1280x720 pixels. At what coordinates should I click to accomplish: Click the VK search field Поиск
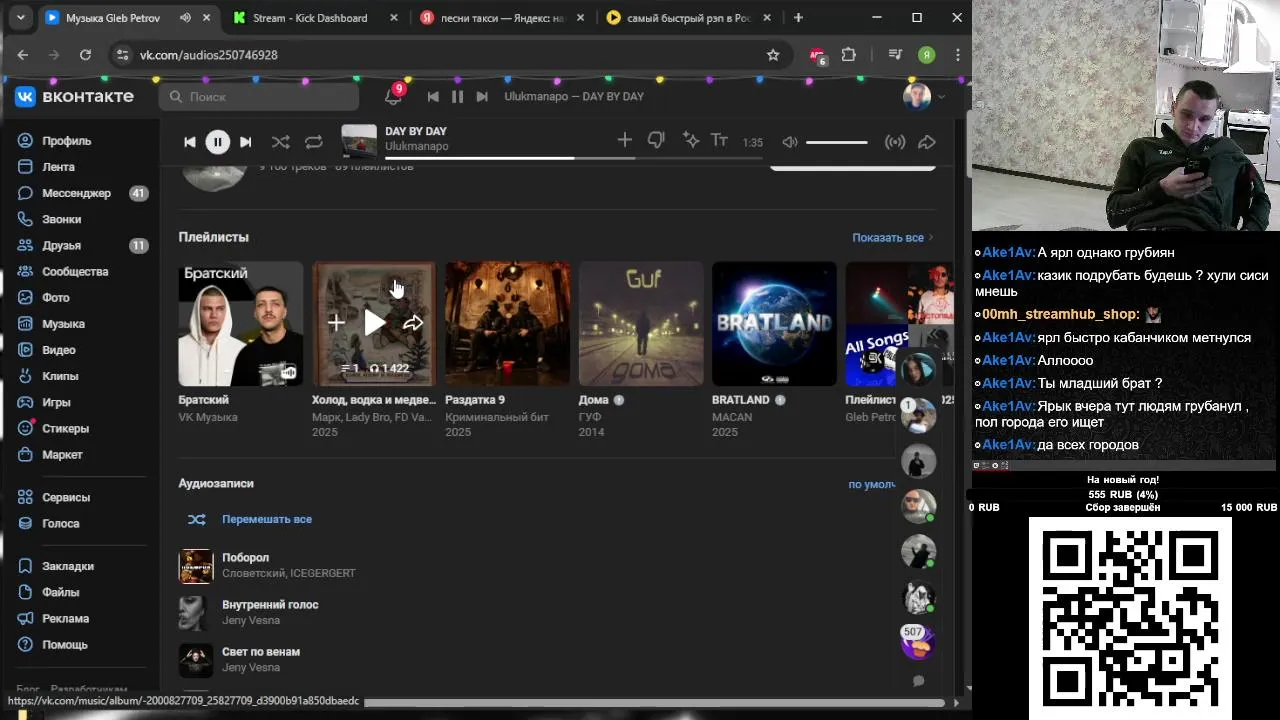coord(259,96)
